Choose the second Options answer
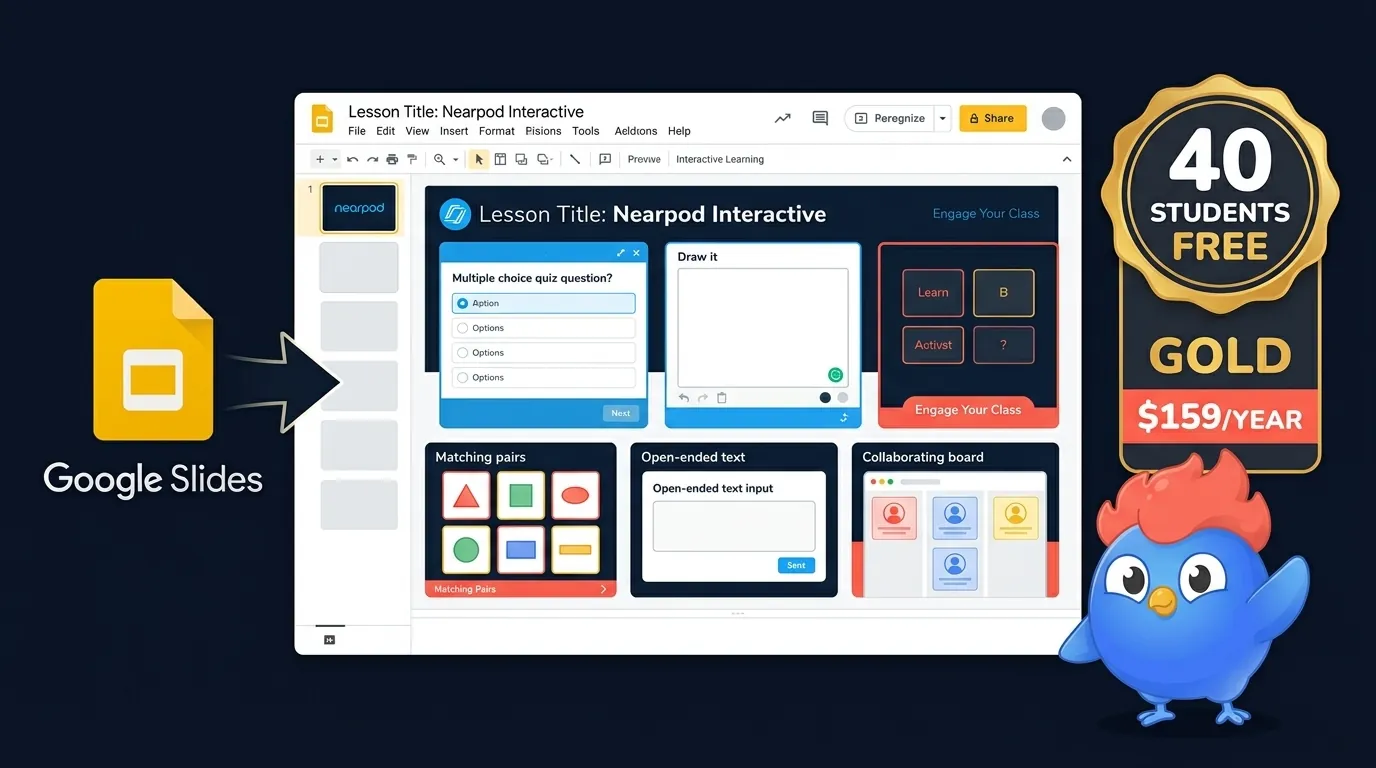 point(461,352)
